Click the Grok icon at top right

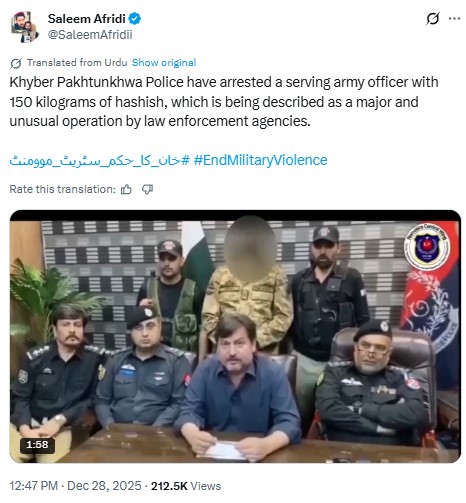coord(432,19)
